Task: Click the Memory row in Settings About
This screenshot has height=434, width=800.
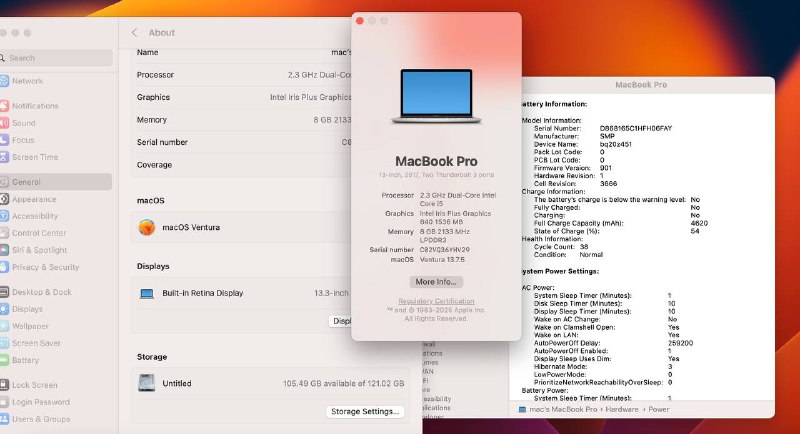Action: tap(241, 120)
